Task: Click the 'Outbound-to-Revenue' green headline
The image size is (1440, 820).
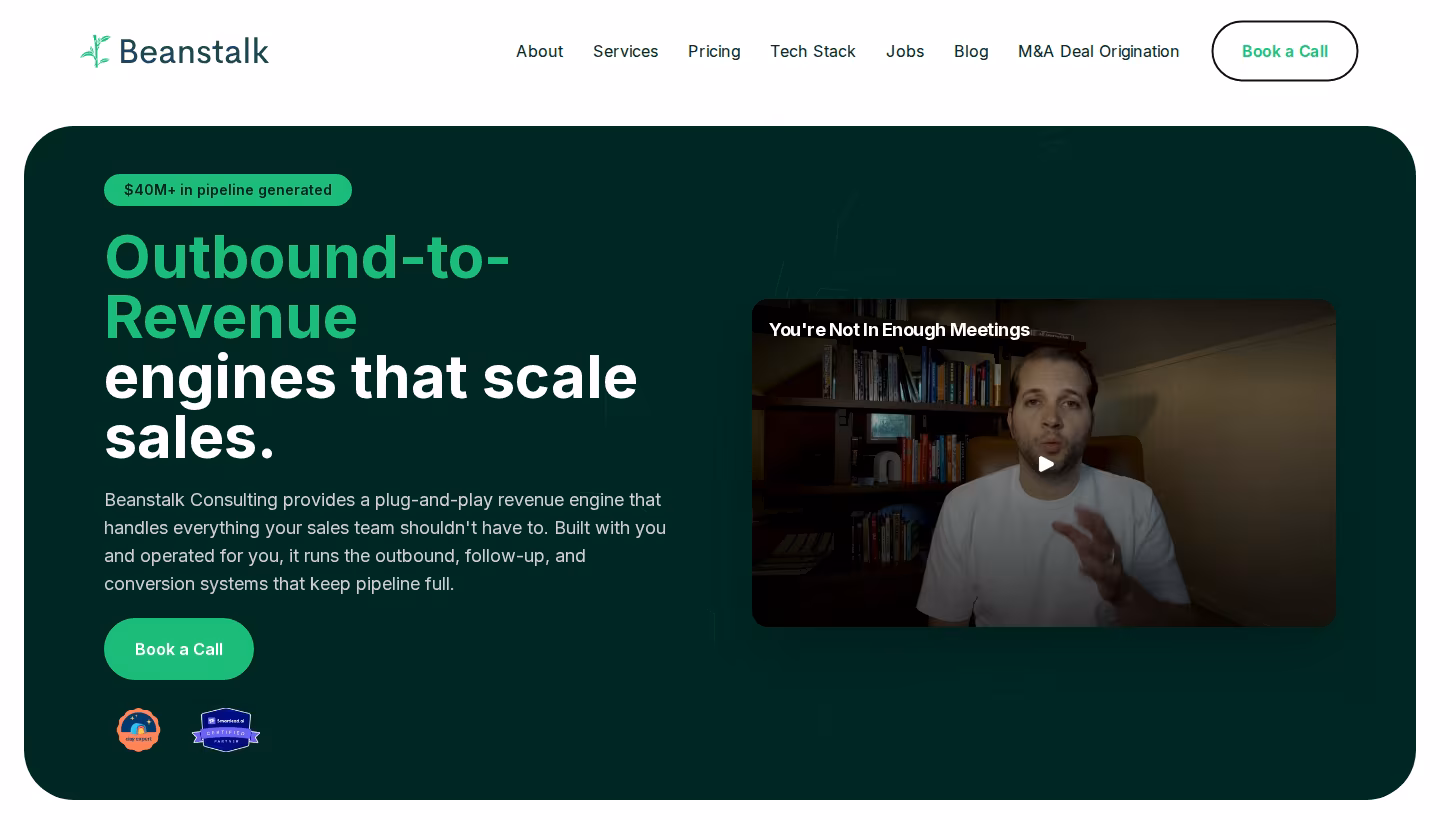Action: 307,287
